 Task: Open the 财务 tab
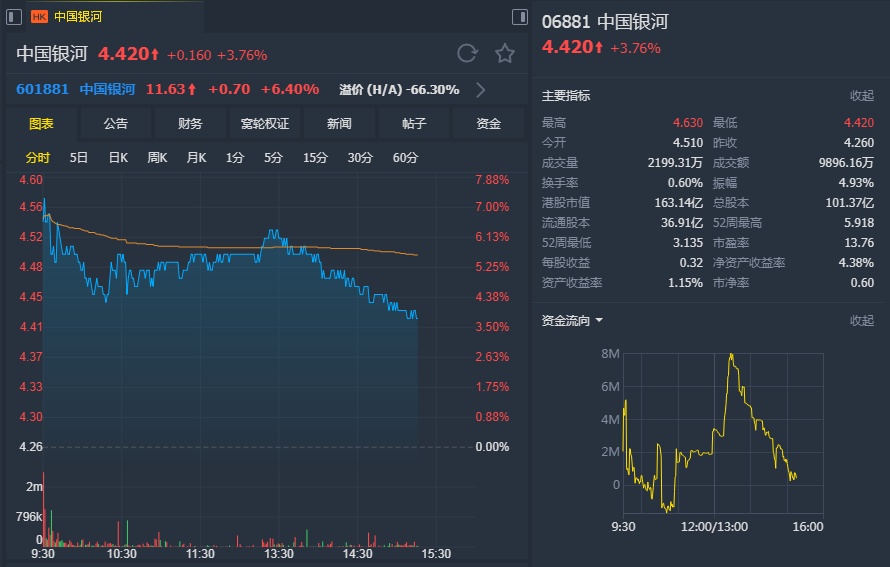190,124
